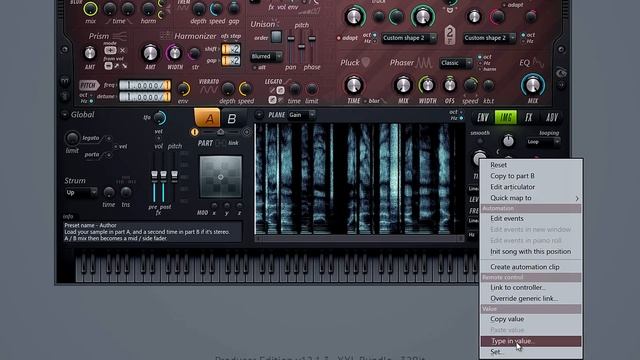Image resolution: width=640 pixels, height=360 pixels.
Task: Click the Phaser OFS knob
Action: [450, 85]
